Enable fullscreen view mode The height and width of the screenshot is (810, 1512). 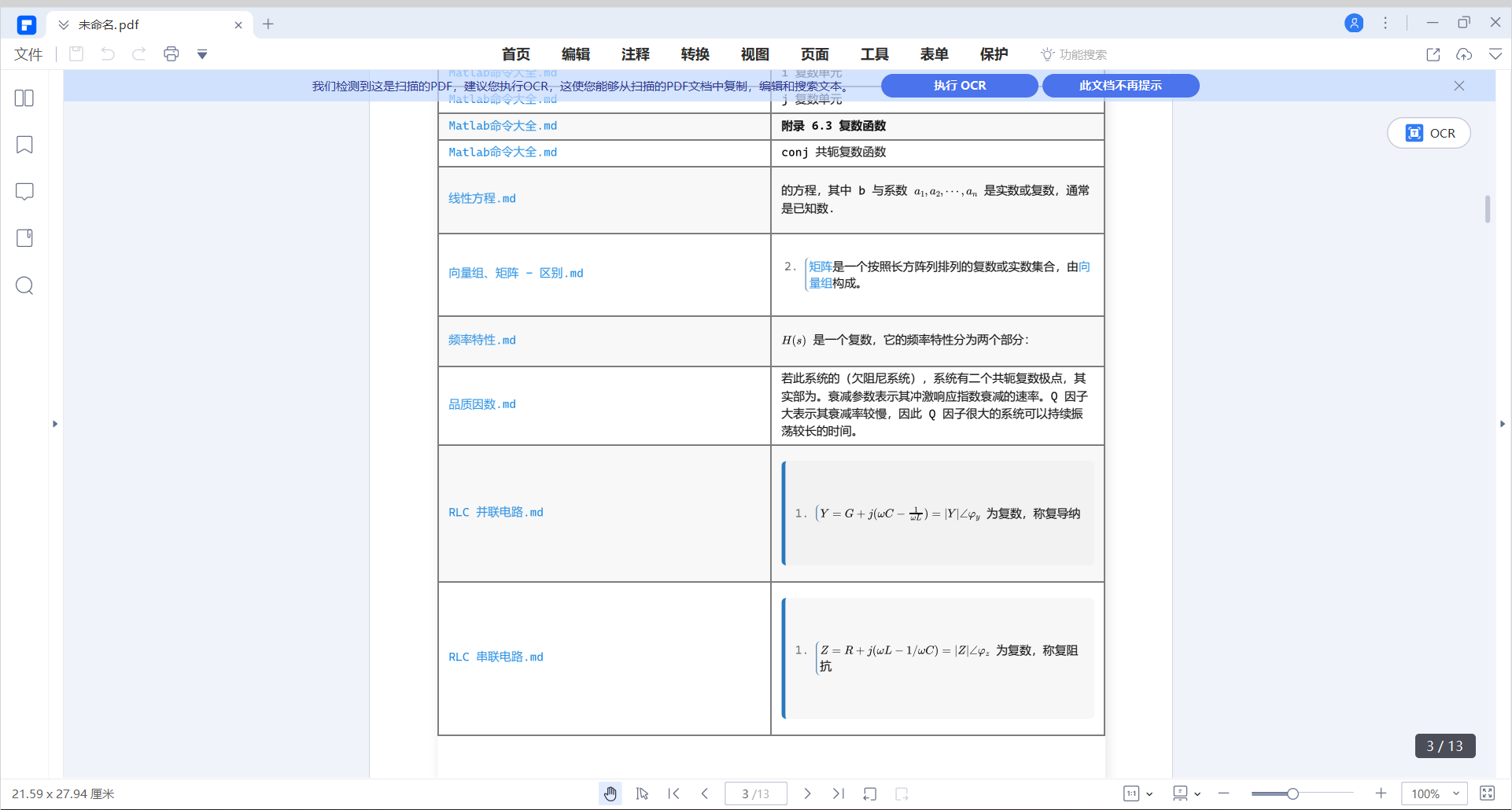(x=1486, y=793)
